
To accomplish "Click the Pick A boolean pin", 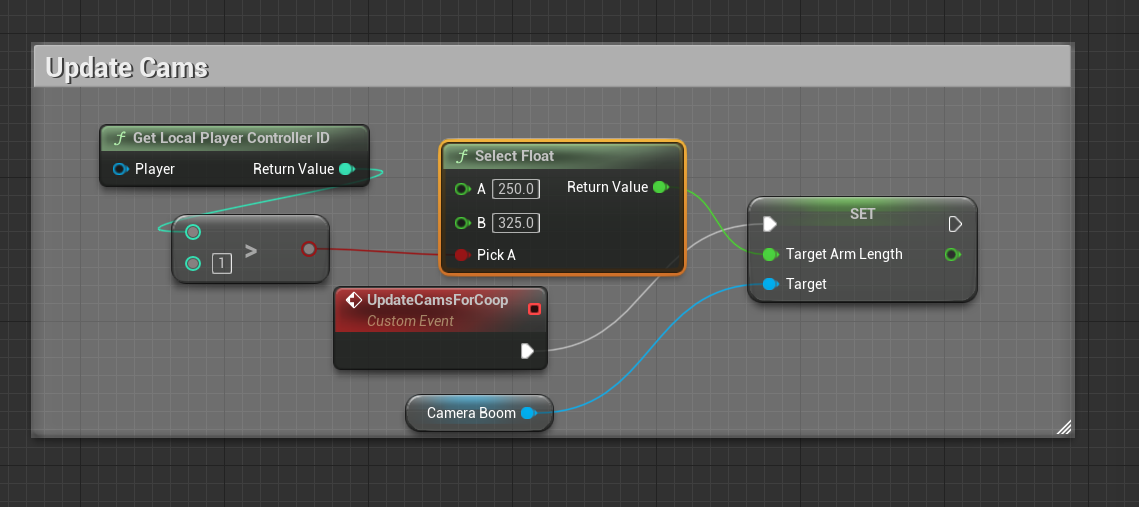I will (461, 255).
